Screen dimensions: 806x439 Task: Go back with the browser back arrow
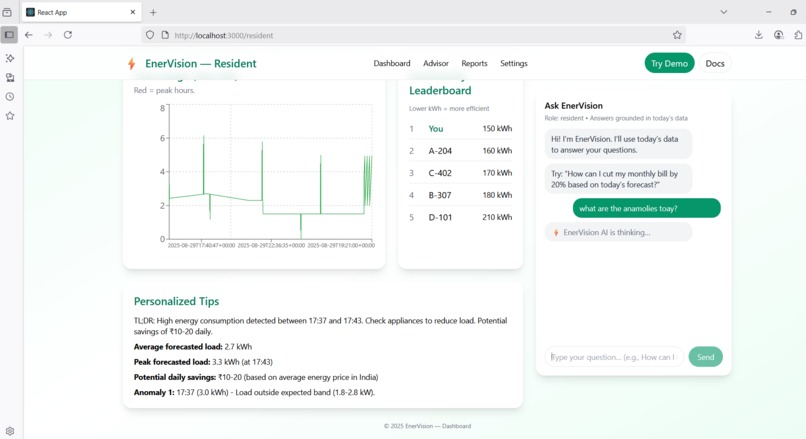click(x=29, y=35)
